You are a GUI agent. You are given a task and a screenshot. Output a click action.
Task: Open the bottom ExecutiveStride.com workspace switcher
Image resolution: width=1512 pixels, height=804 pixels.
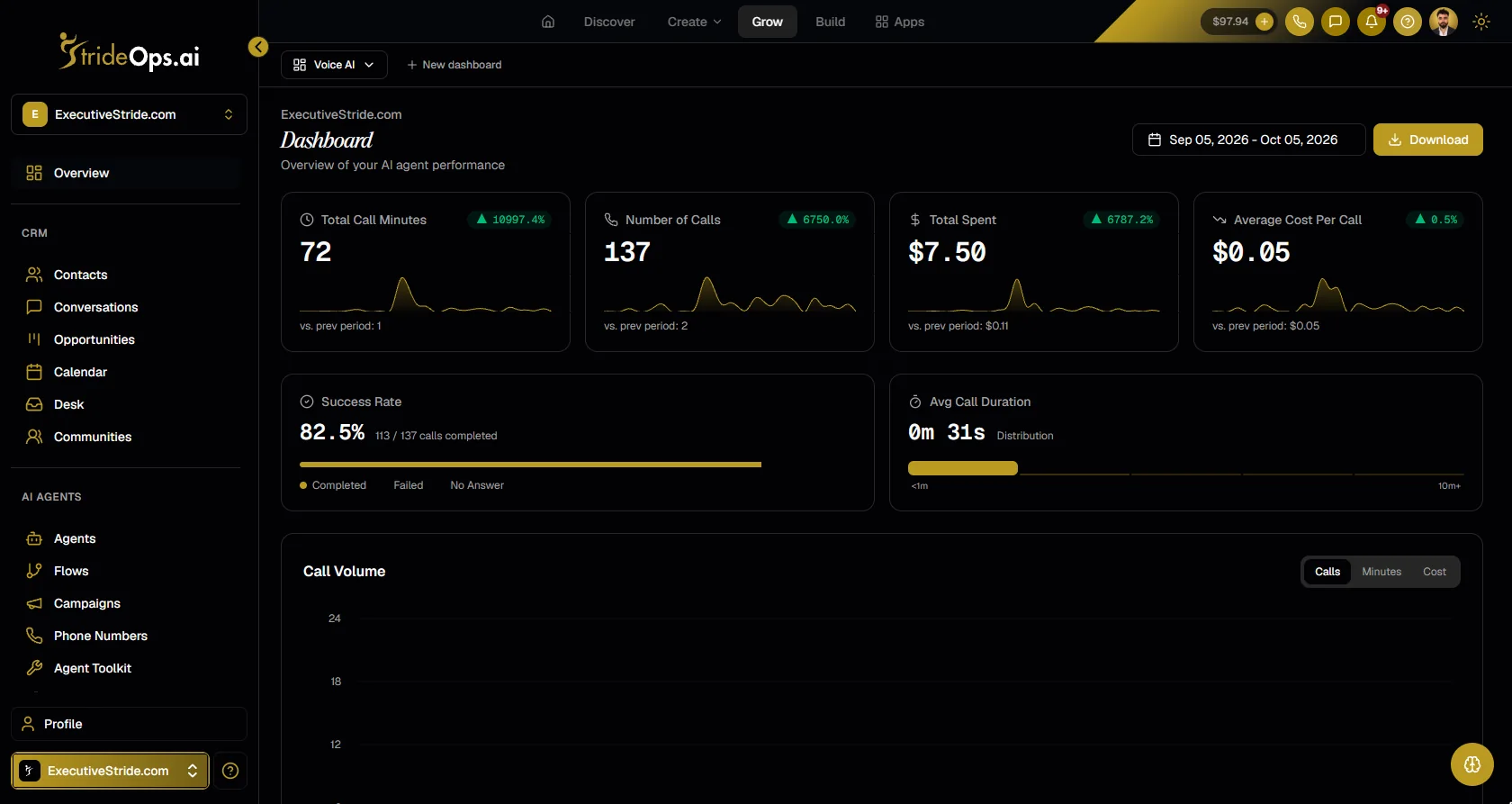[110, 771]
